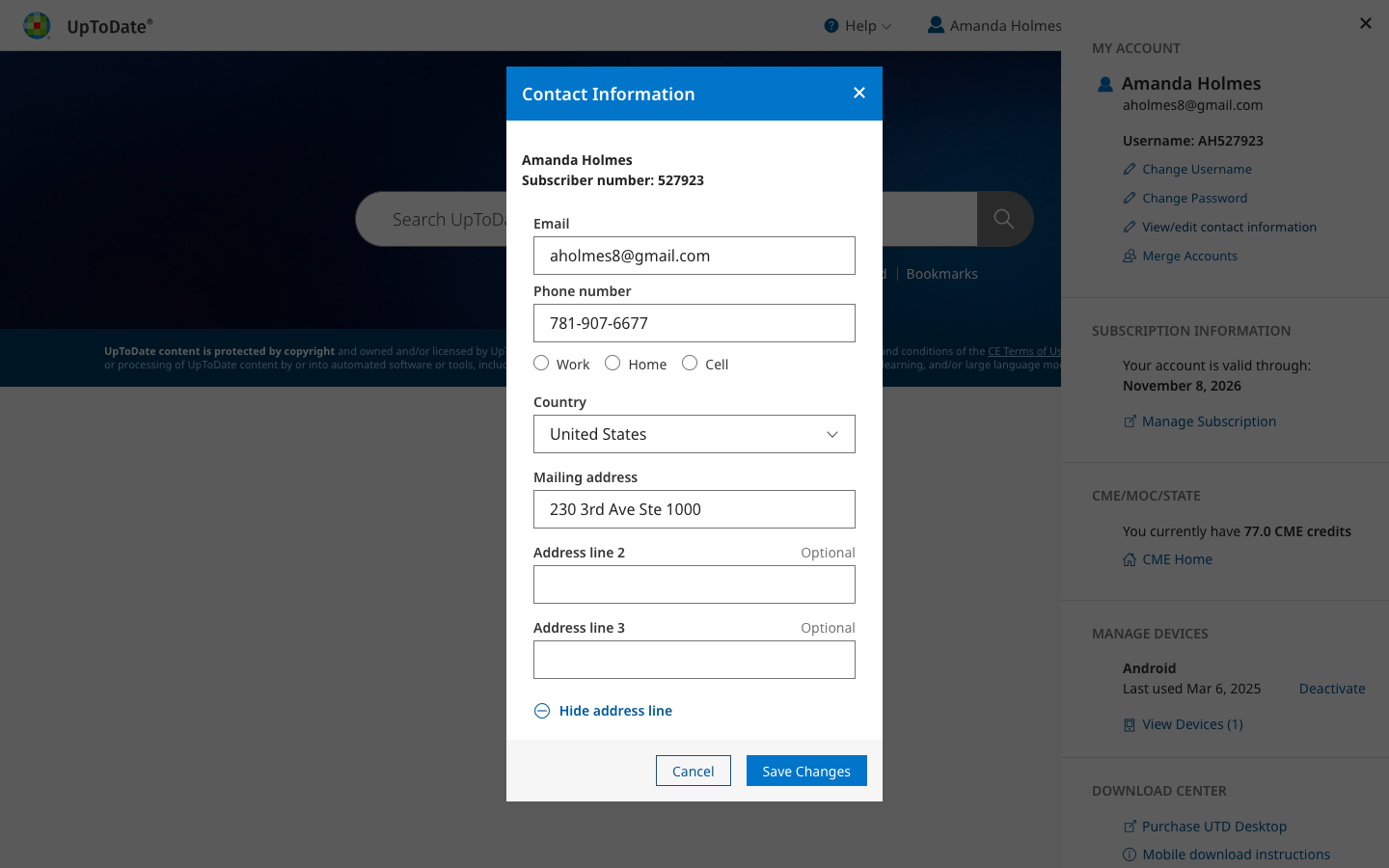Screen dimensions: 1389x868
Task: Click the CE Terms of Use link in footer
Action: point(1024,351)
